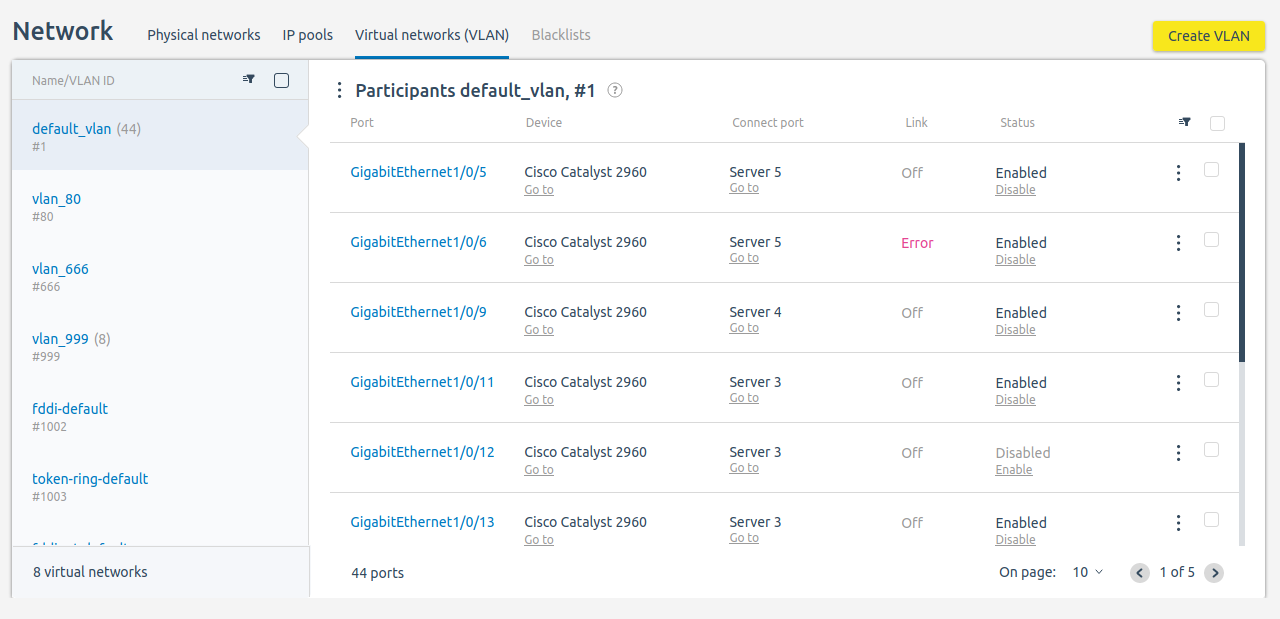
Task: Open the GigabitEthernet1/0/11 port link
Action: pos(422,382)
